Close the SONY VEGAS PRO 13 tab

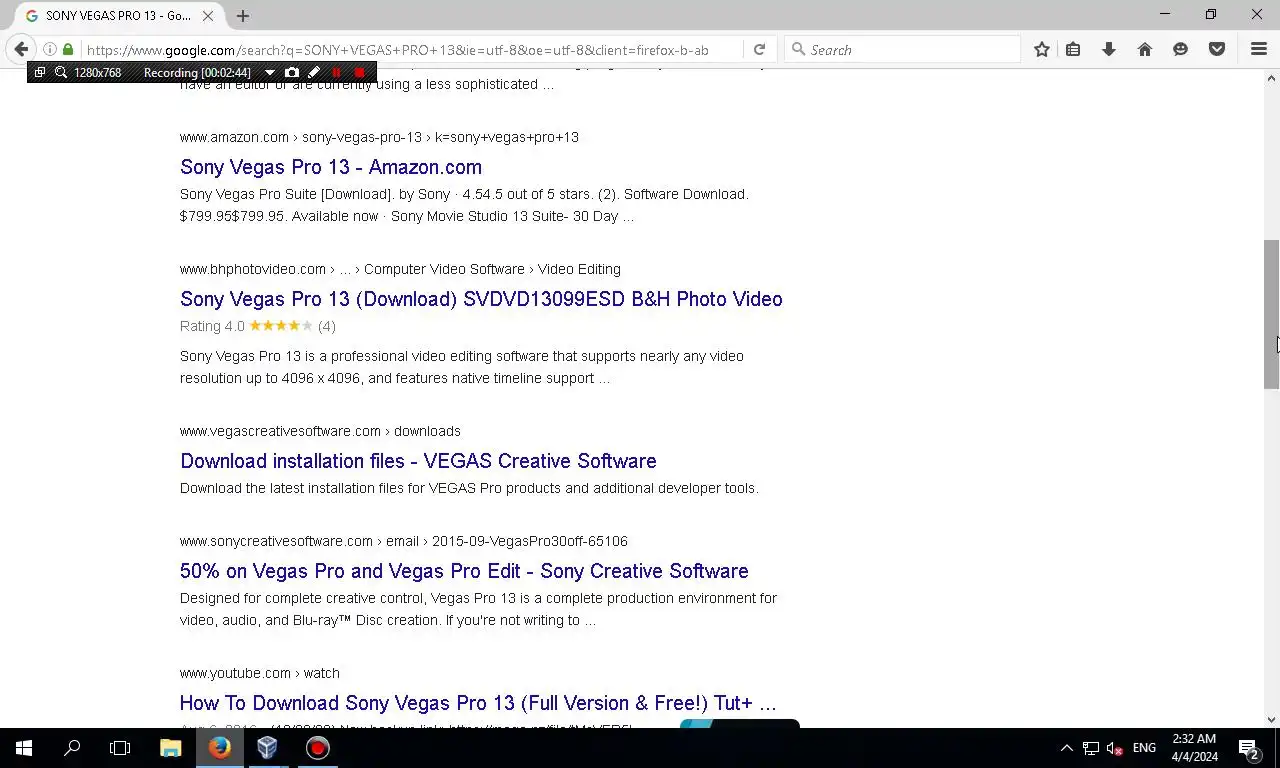[x=208, y=15]
